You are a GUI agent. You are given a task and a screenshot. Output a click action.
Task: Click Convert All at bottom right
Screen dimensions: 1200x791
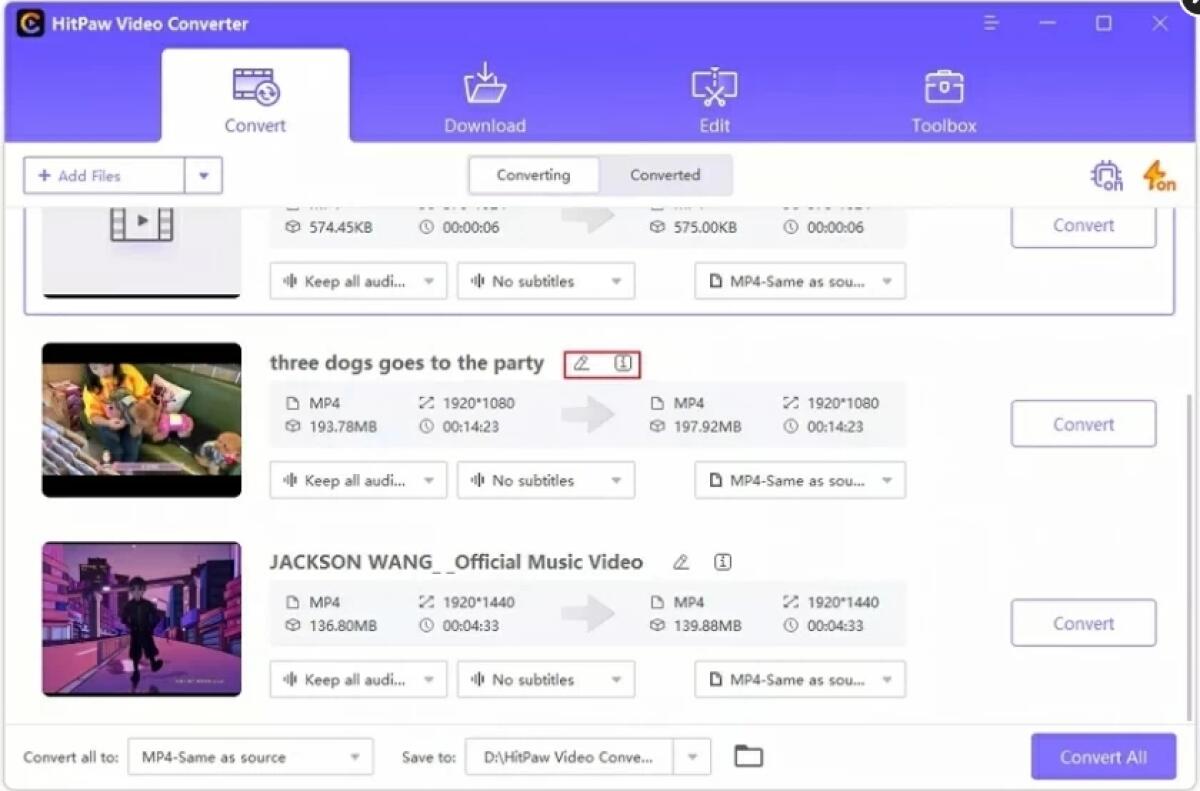pyautogui.click(x=1103, y=757)
